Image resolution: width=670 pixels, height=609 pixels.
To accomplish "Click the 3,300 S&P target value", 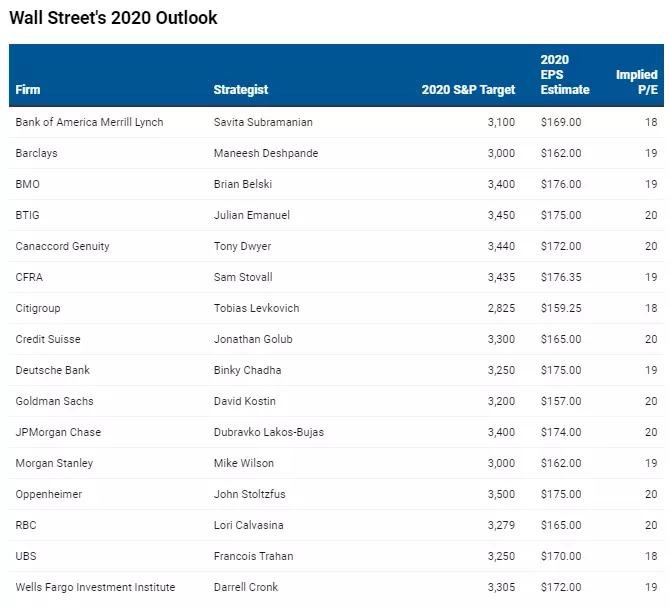I will click(501, 339).
